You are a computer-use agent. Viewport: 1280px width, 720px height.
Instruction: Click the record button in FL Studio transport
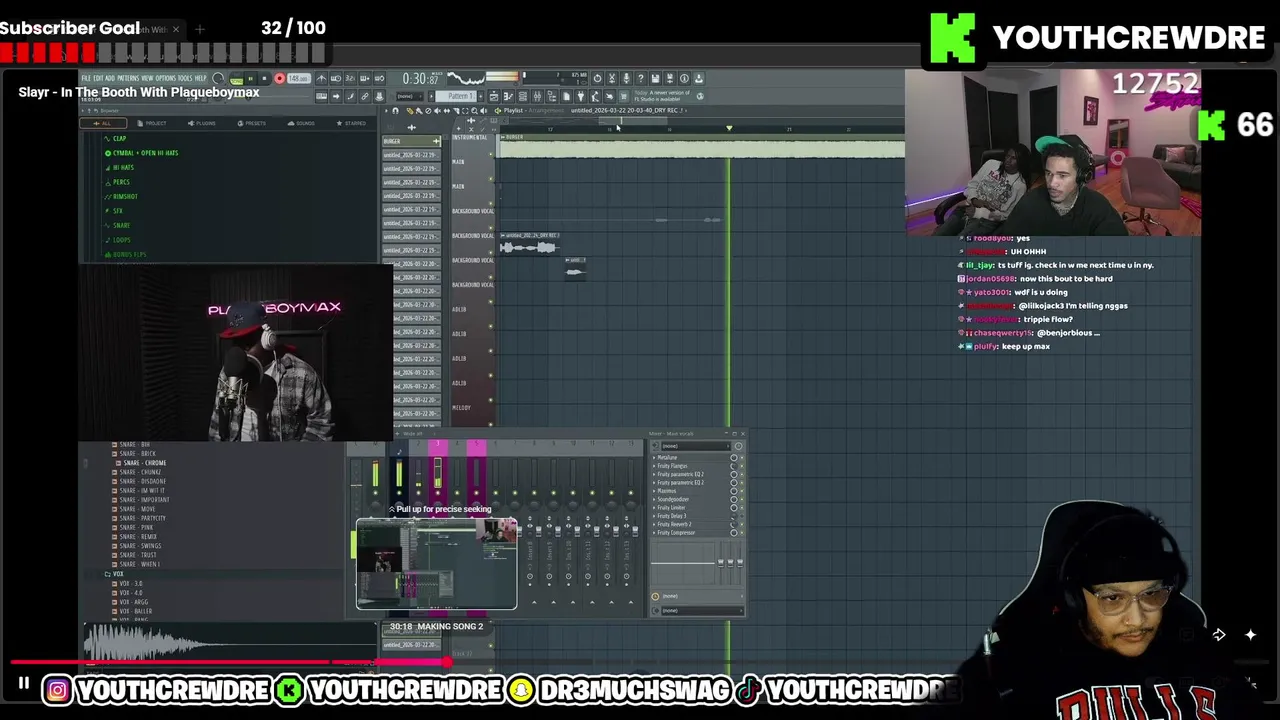coord(279,78)
